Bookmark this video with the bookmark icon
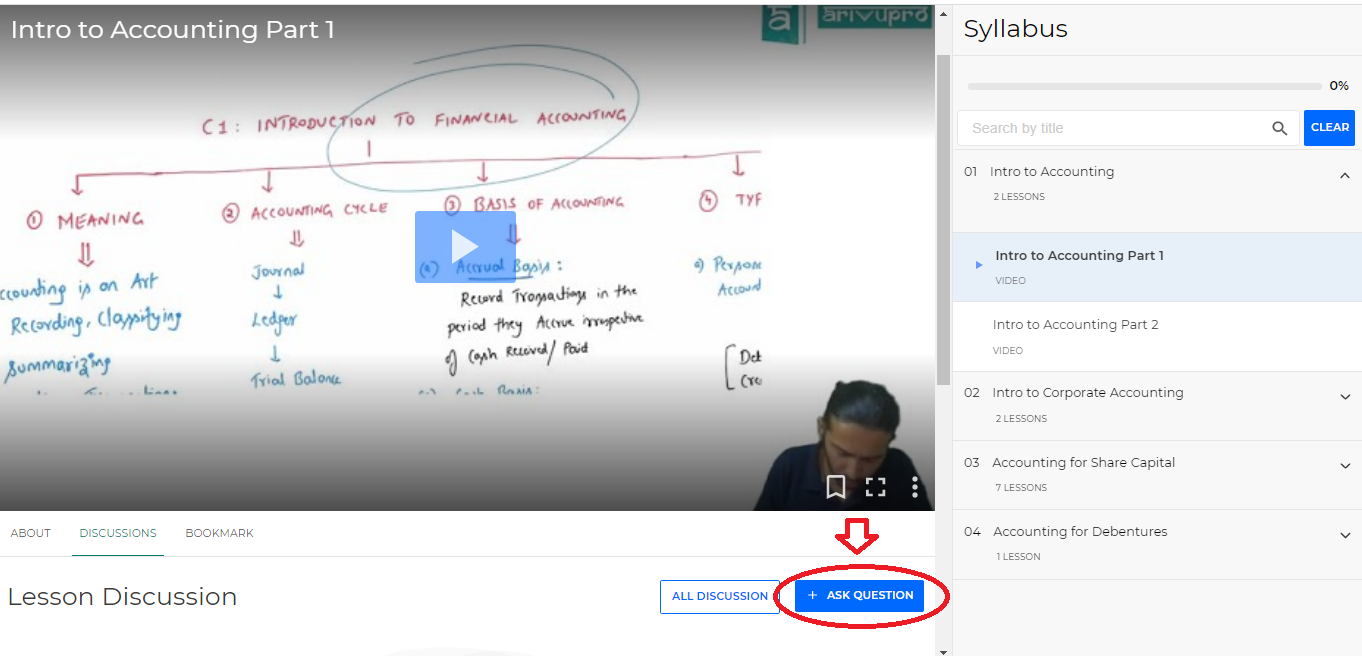1362x656 pixels. pyautogui.click(x=836, y=487)
